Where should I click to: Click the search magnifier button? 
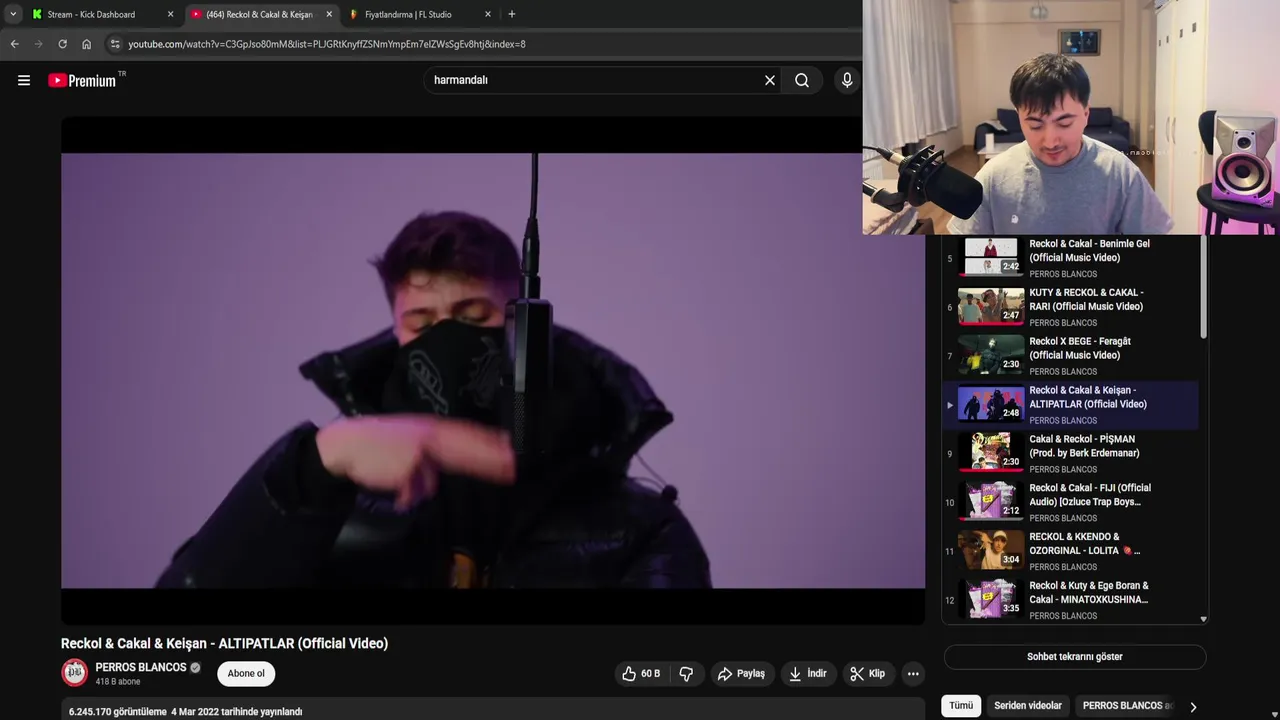[x=802, y=80]
